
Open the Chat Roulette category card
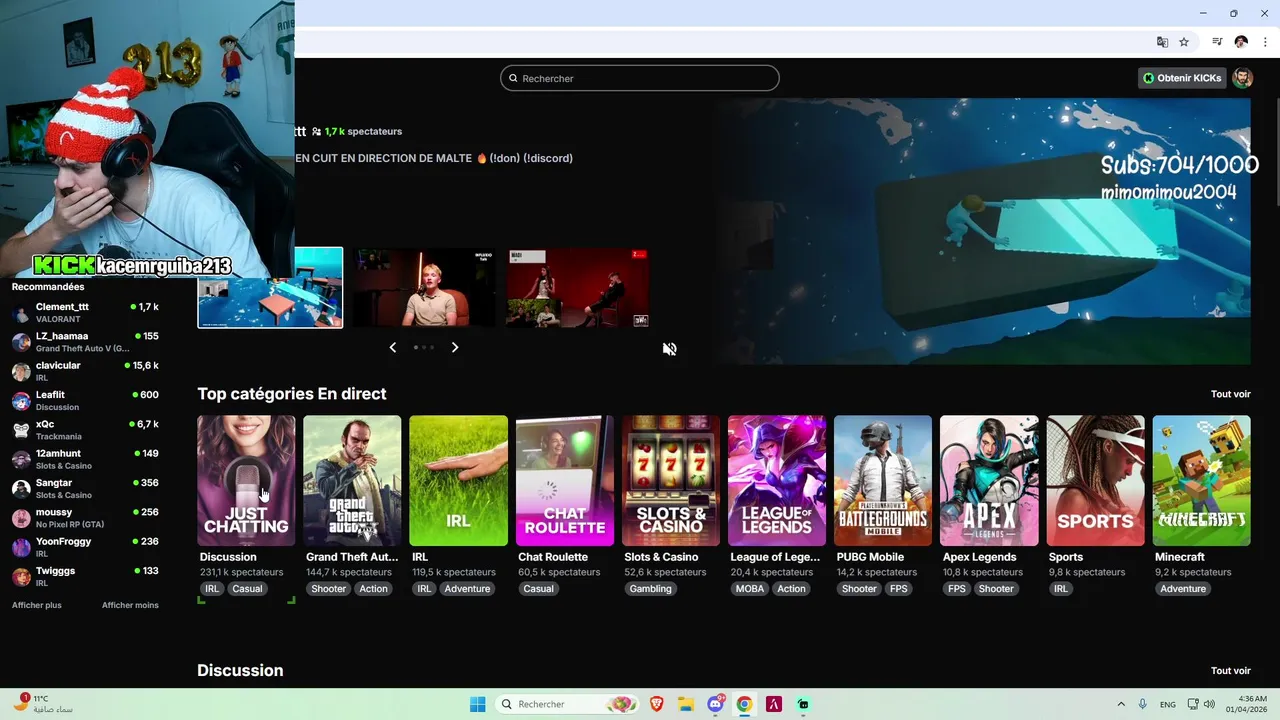tap(565, 481)
